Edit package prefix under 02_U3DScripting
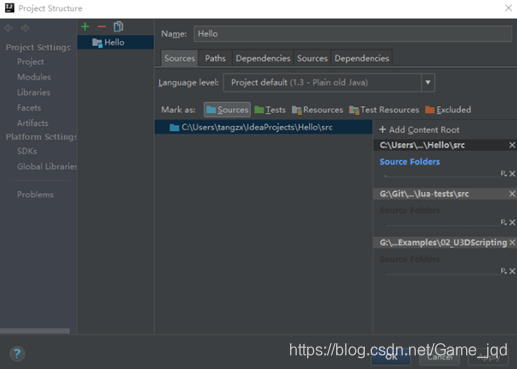Viewport: 517px width, 369px height. tap(503, 271)
